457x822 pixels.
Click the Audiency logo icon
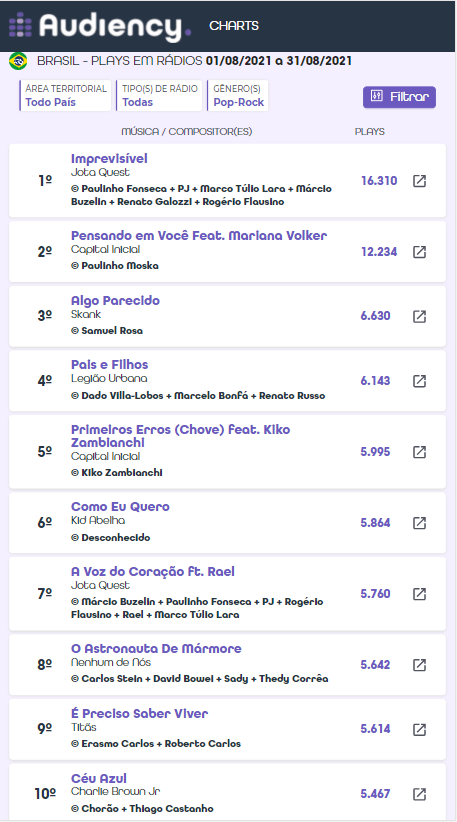tap(20, 25)
